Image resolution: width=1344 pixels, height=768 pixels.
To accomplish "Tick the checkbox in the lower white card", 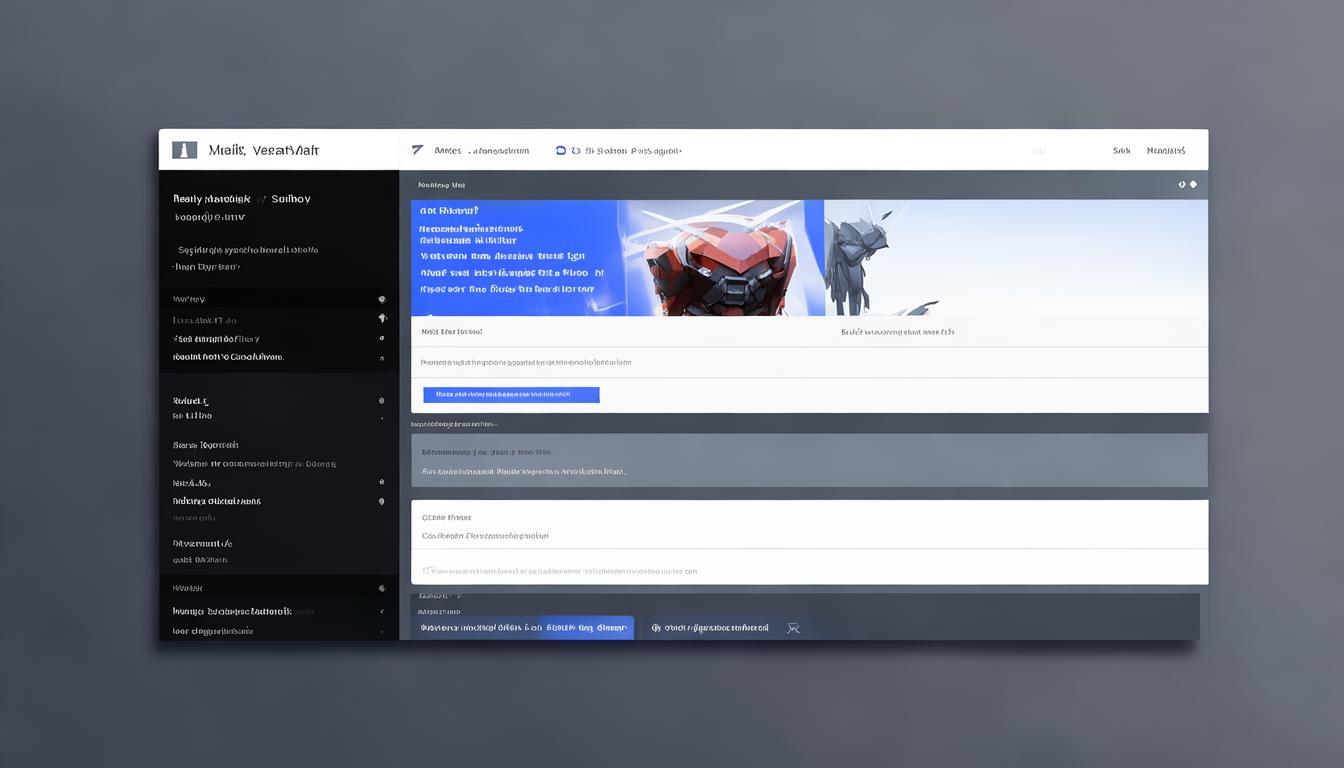I will click(x=427, y=571).
